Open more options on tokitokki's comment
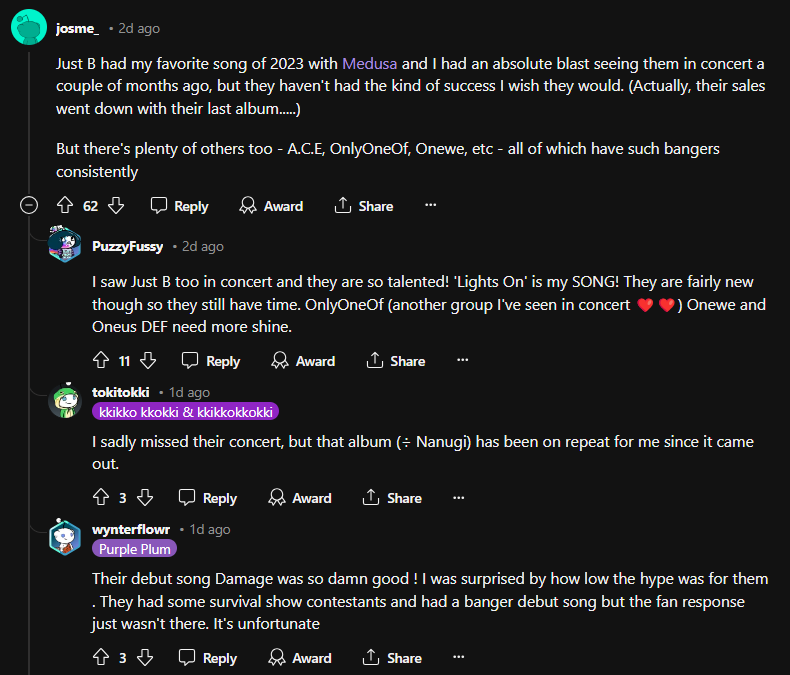Screen dimensions: 790x675 [459, 497]
